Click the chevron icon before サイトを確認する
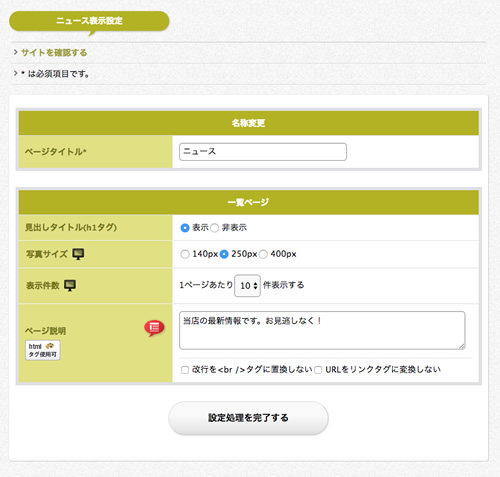This screenshot has width=500, height=477. tap(16, 52)
